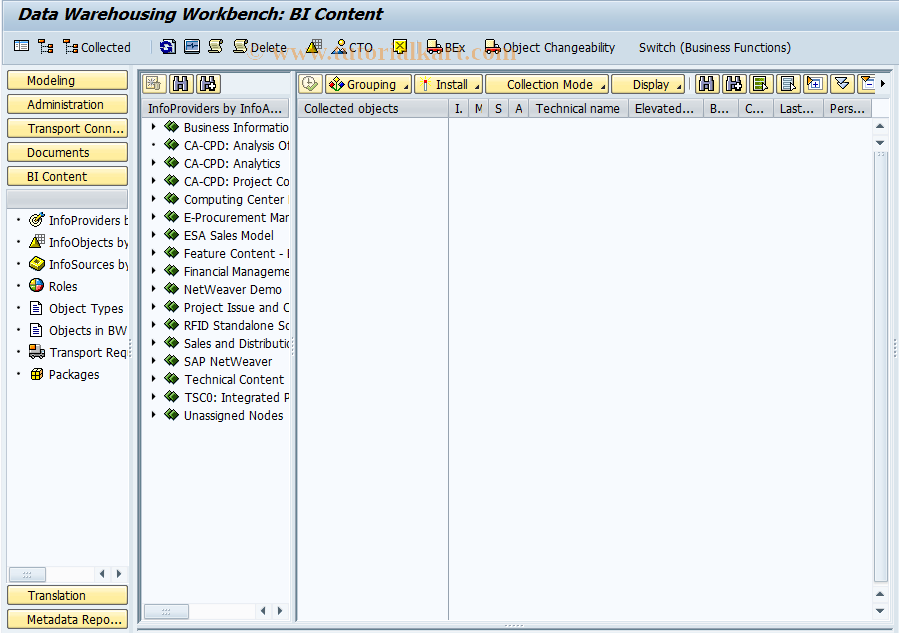The image size is (899, 633).
Task: Click the Find binoculars icon in InfoProviders panel
Action: tap(181, 84)
